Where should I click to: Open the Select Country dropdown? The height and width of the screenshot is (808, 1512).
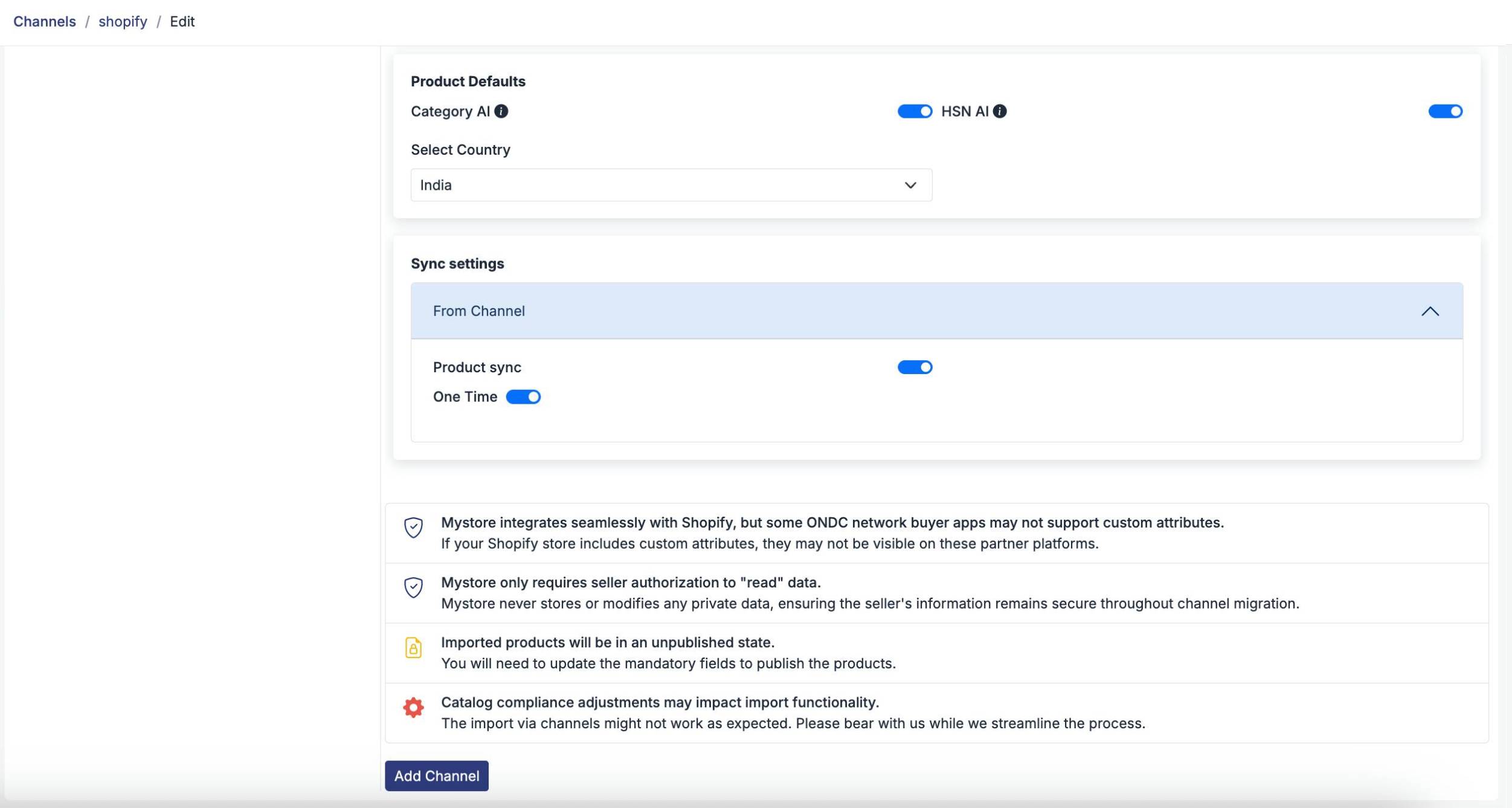671,185
